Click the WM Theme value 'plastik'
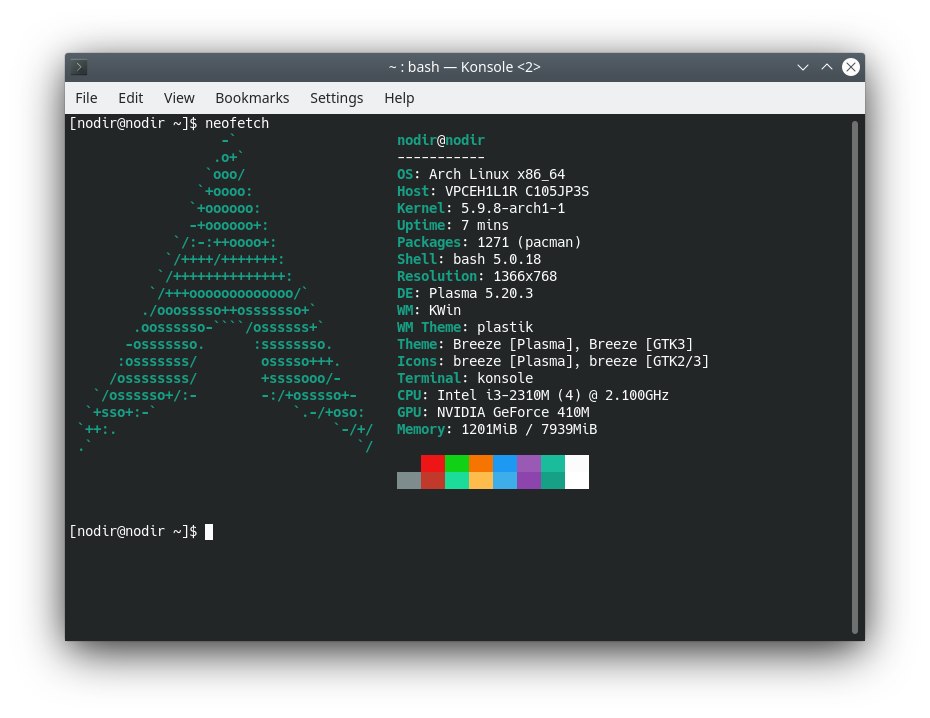 505,327
